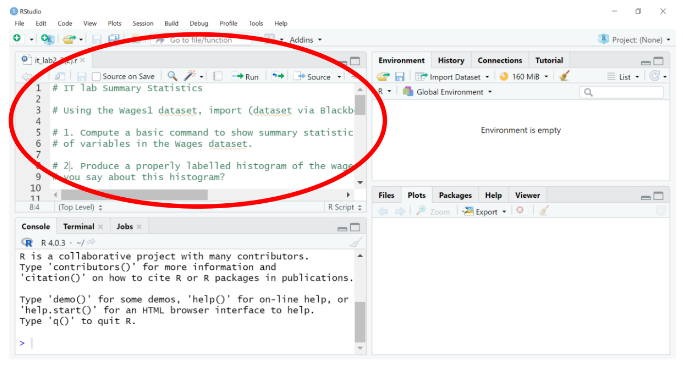683x368 pixels.
Task: Click the Compile Report notebook icon
Action: pyautogui.click(x=217, y=77)
